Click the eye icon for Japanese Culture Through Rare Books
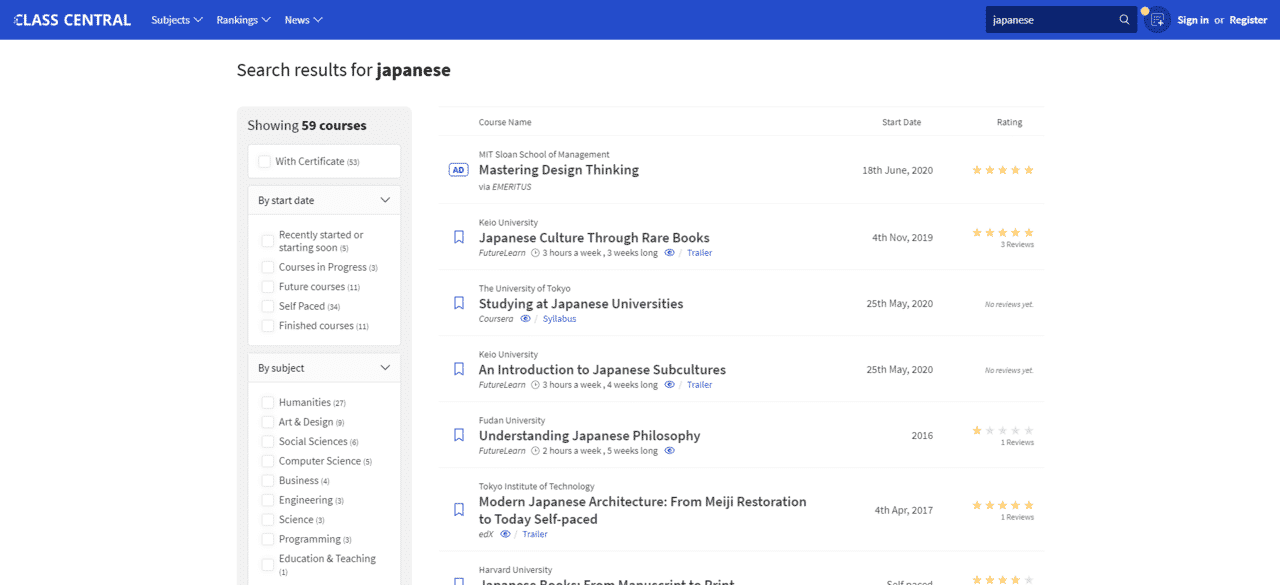The height and width of the screenshot is (585, 1280). point(670,253)
